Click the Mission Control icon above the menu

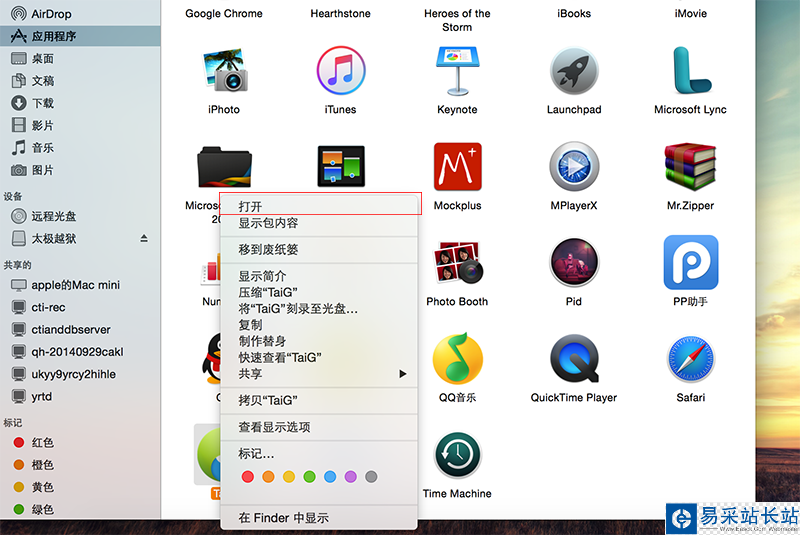(341, 166)
